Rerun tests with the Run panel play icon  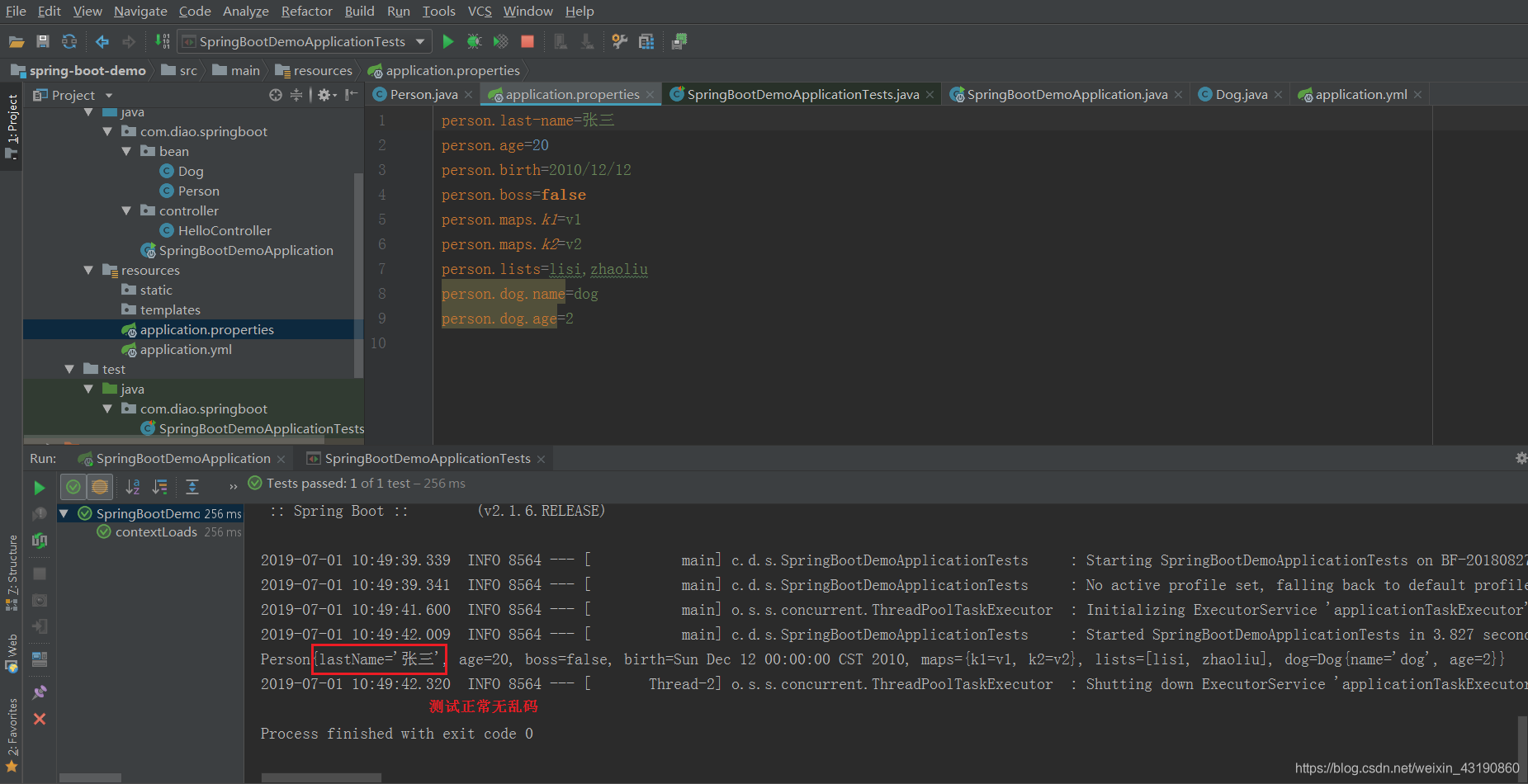[x=39, y=488]
